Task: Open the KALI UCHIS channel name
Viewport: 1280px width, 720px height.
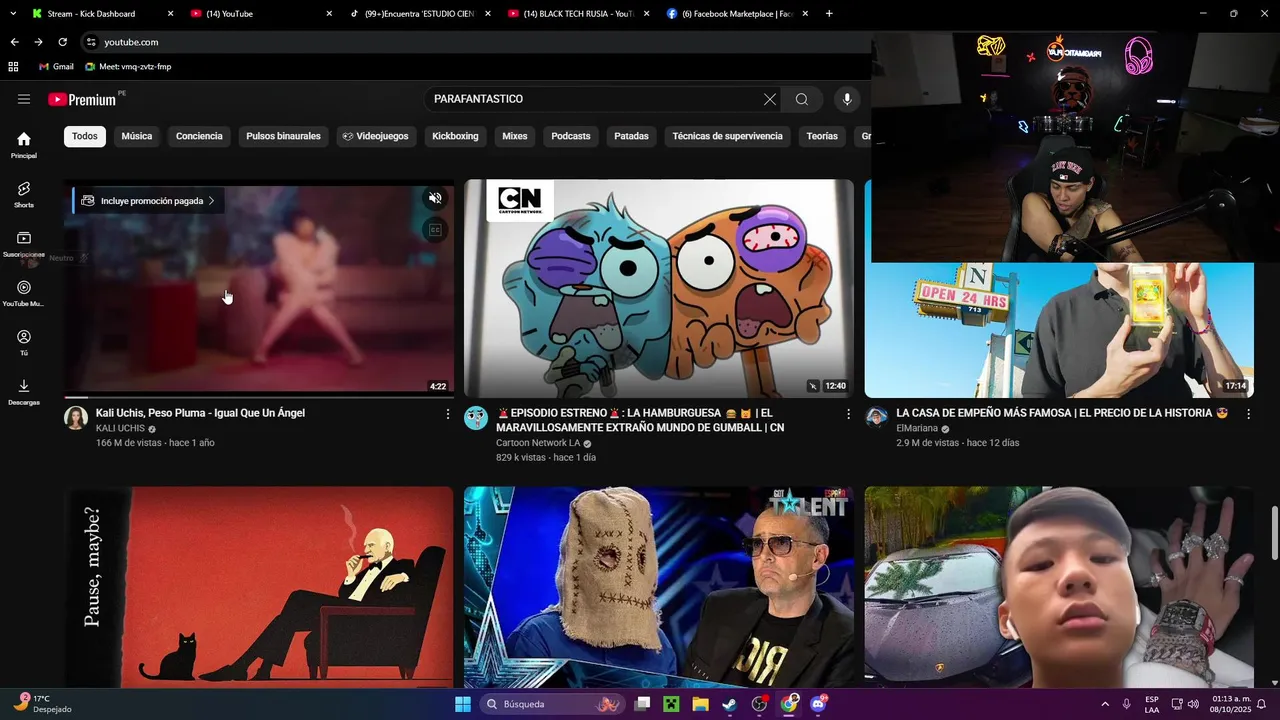Action: [120, 429]
